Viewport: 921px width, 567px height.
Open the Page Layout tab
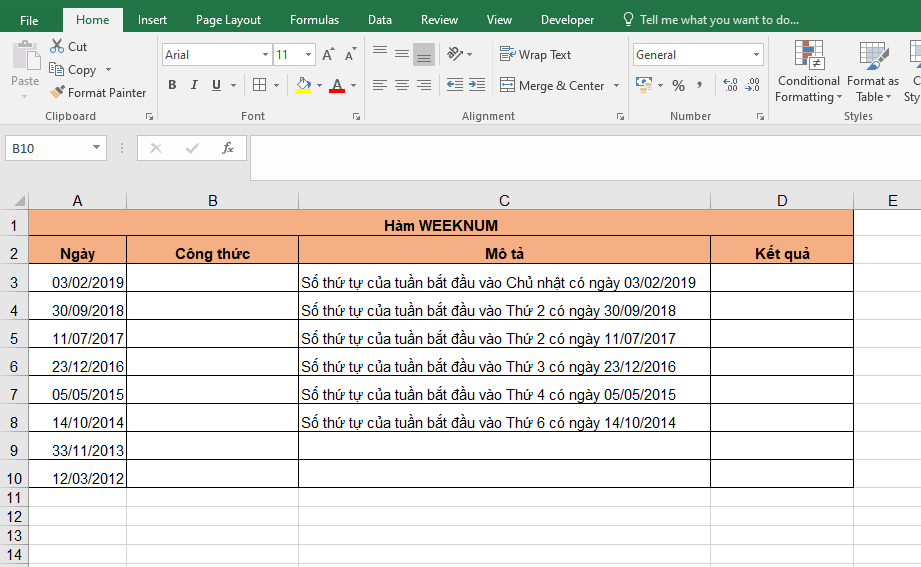pyautogui.click(x=228, y=20)
